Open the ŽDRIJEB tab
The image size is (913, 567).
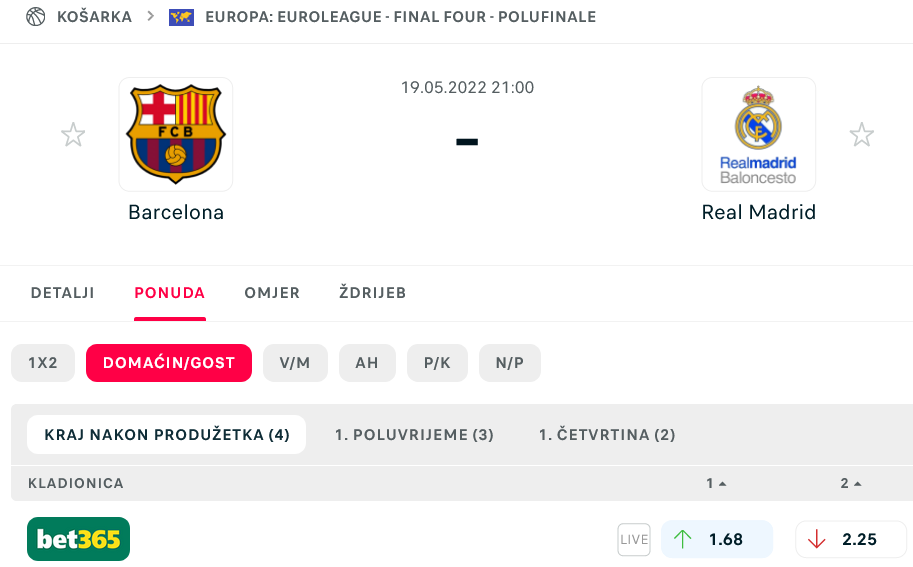coord(372,293)
